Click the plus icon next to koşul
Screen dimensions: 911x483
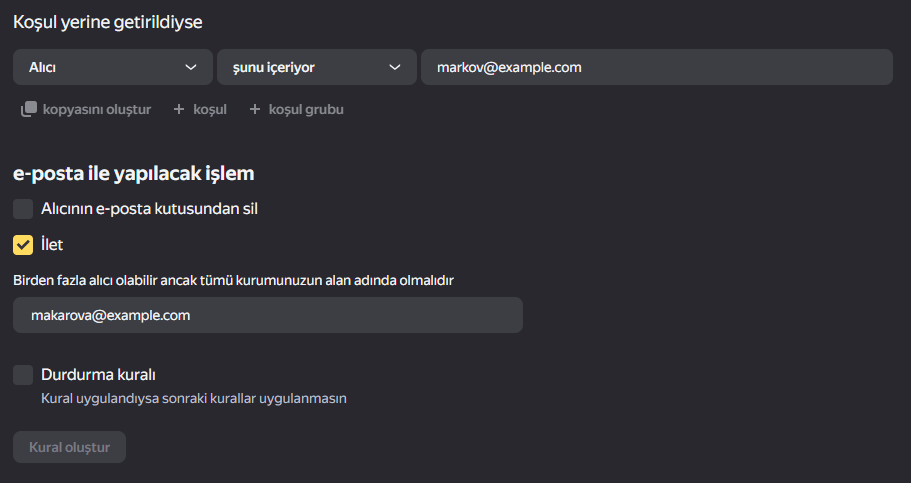point(179,109)
